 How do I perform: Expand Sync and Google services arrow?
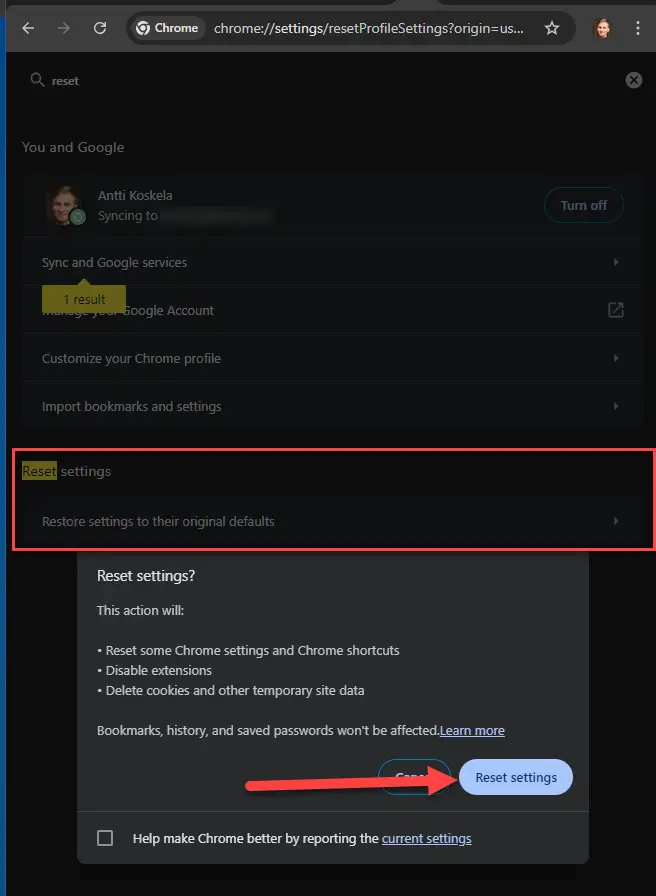(615, 262)
